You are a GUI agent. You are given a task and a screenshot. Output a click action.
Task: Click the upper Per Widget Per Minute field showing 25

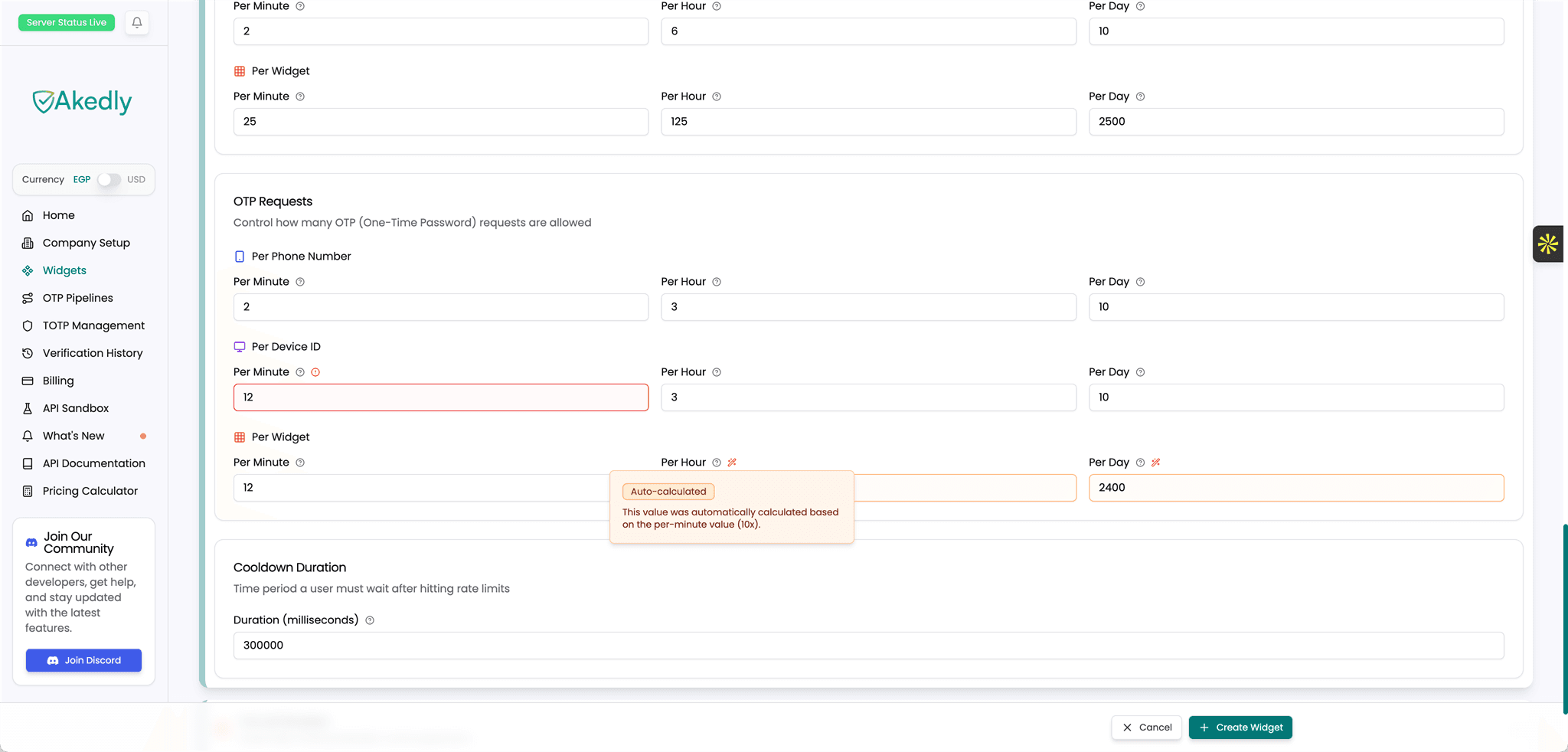(x=441, y=122)
